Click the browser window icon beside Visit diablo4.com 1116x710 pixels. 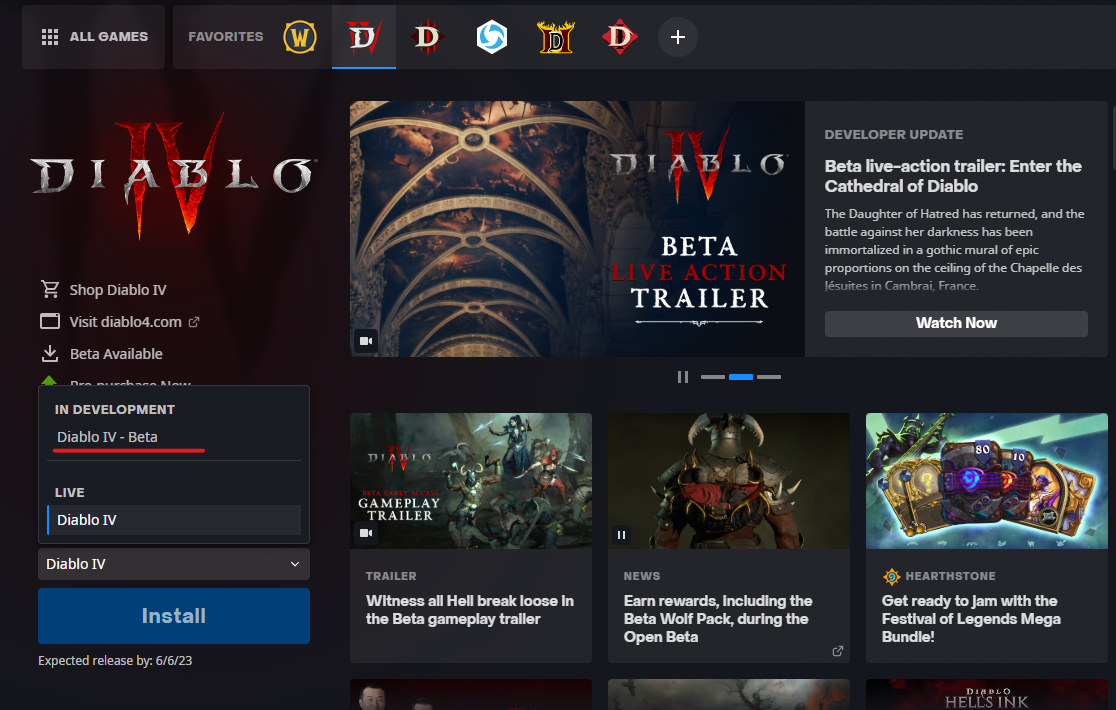point(50,322)
